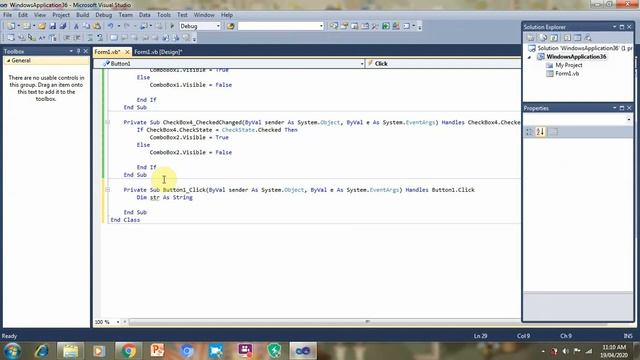Open PowerPoint from the taskbar
Screen dimensions: 640x360
[157, 351]
